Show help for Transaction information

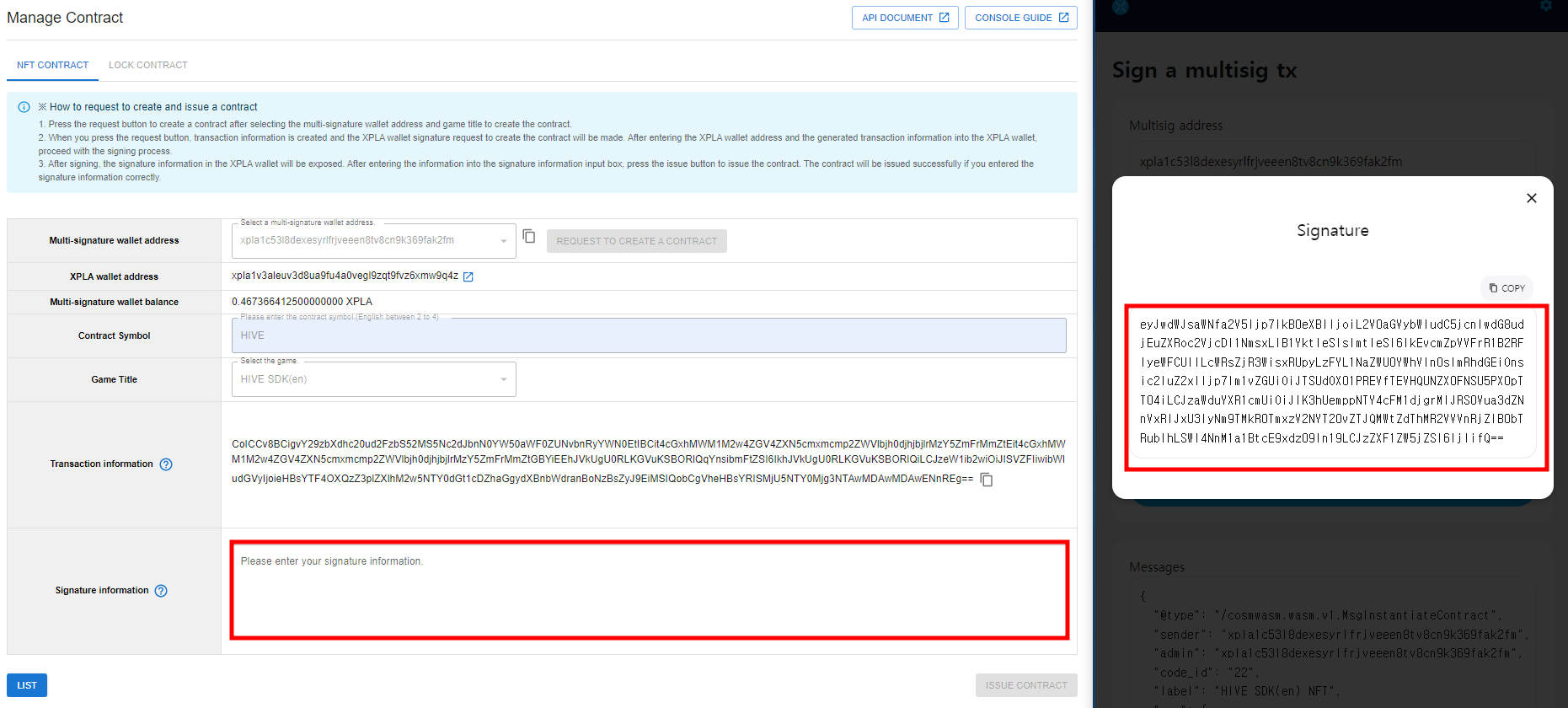tap(166, 464)
